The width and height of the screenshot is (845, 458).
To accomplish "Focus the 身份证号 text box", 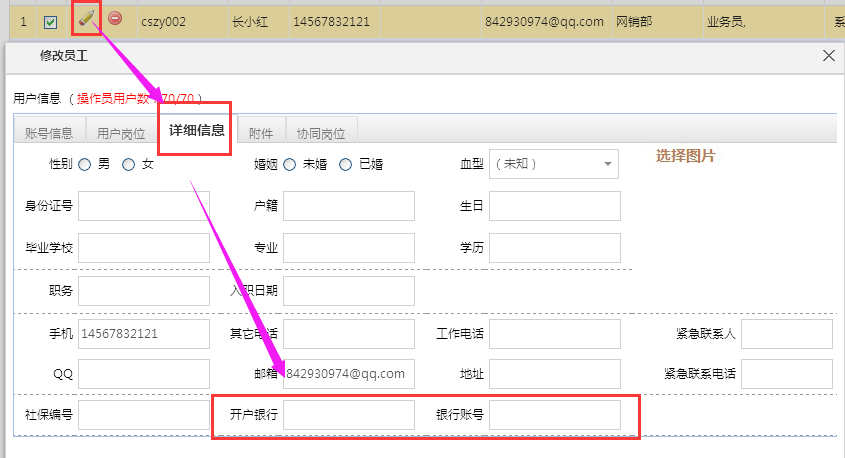I will click(x=143, y=206).
